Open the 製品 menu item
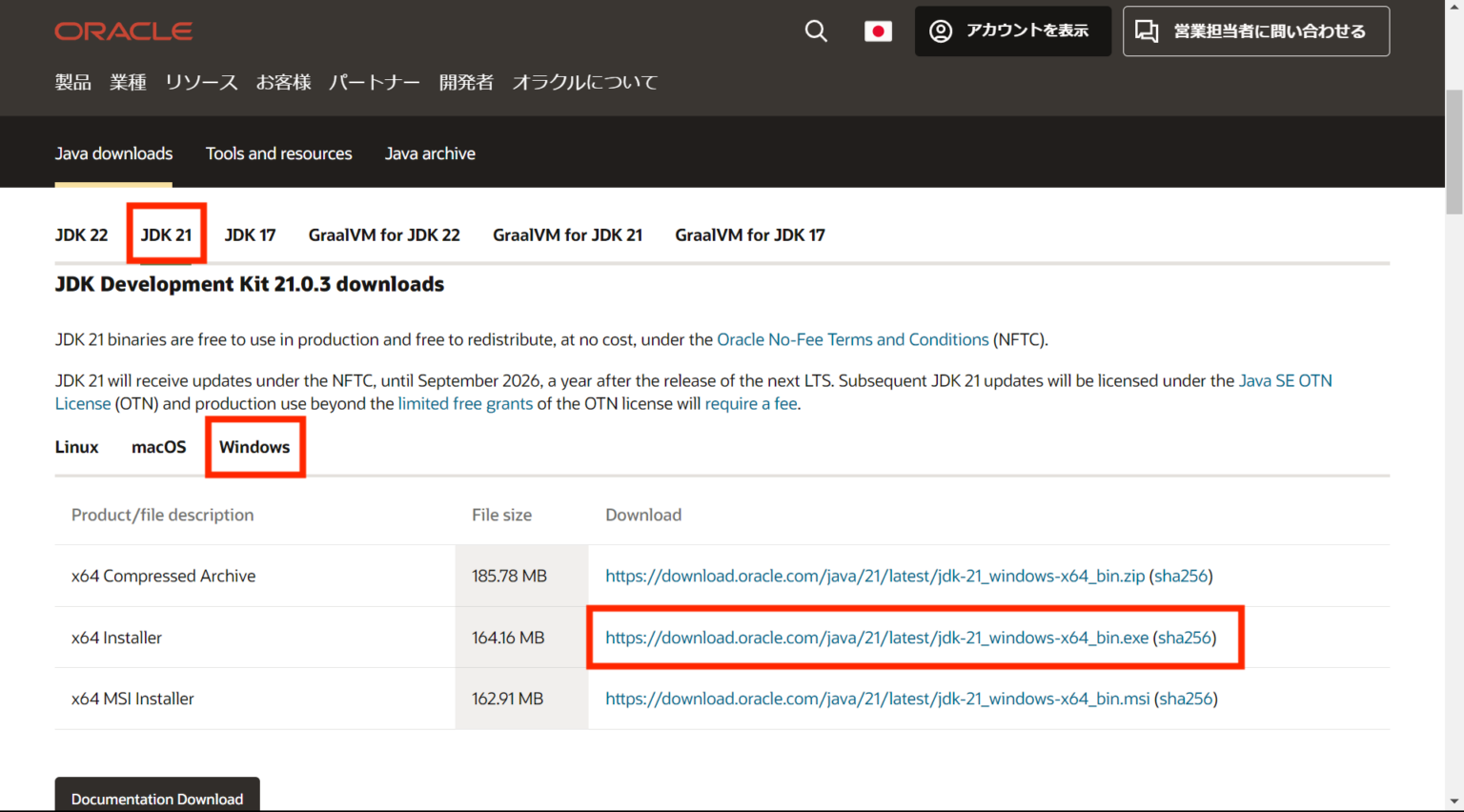 (x=72, y=83)
